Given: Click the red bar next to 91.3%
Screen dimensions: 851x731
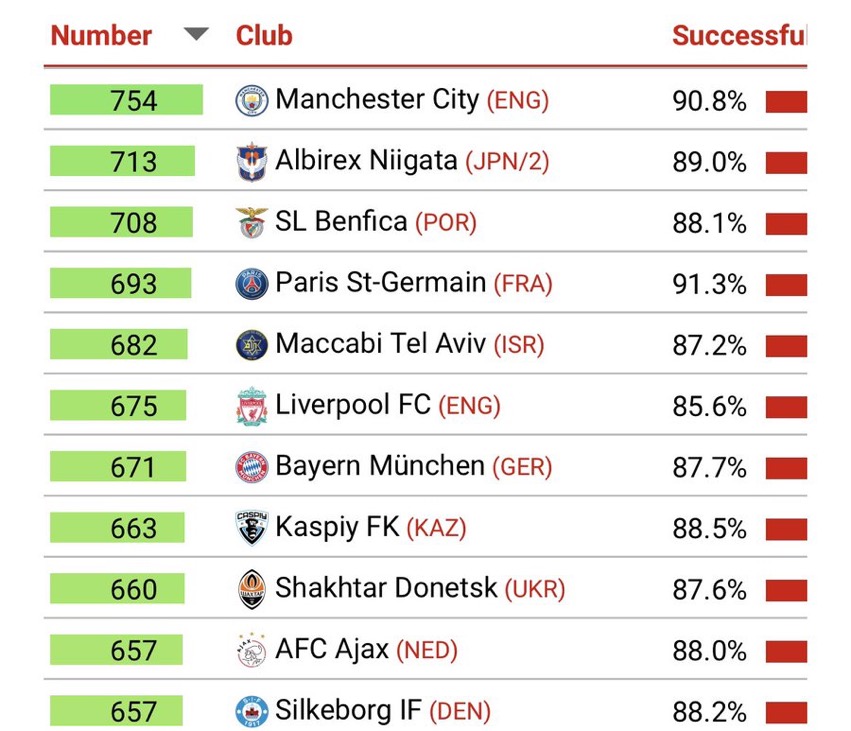Looking at the screenshot, I should [x=786, y=284].
